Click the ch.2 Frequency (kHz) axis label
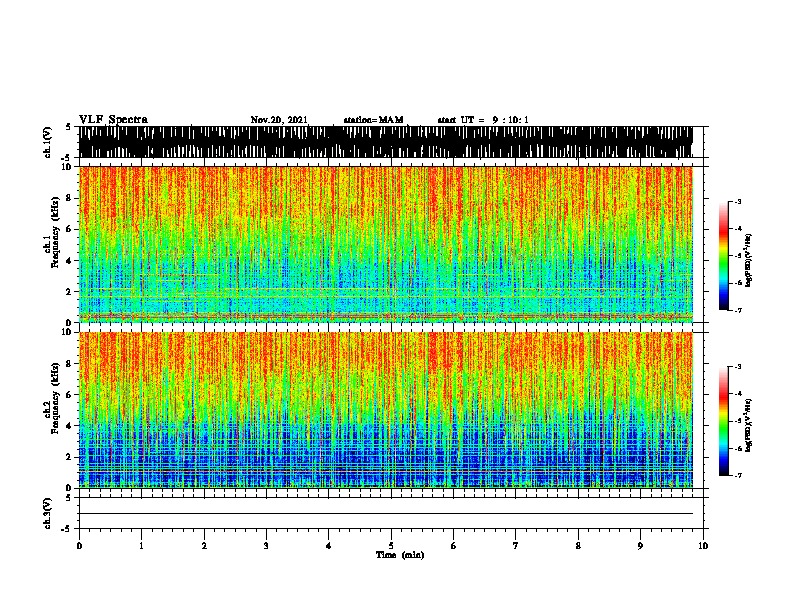 pyautogui.click(x=52, y=398)
